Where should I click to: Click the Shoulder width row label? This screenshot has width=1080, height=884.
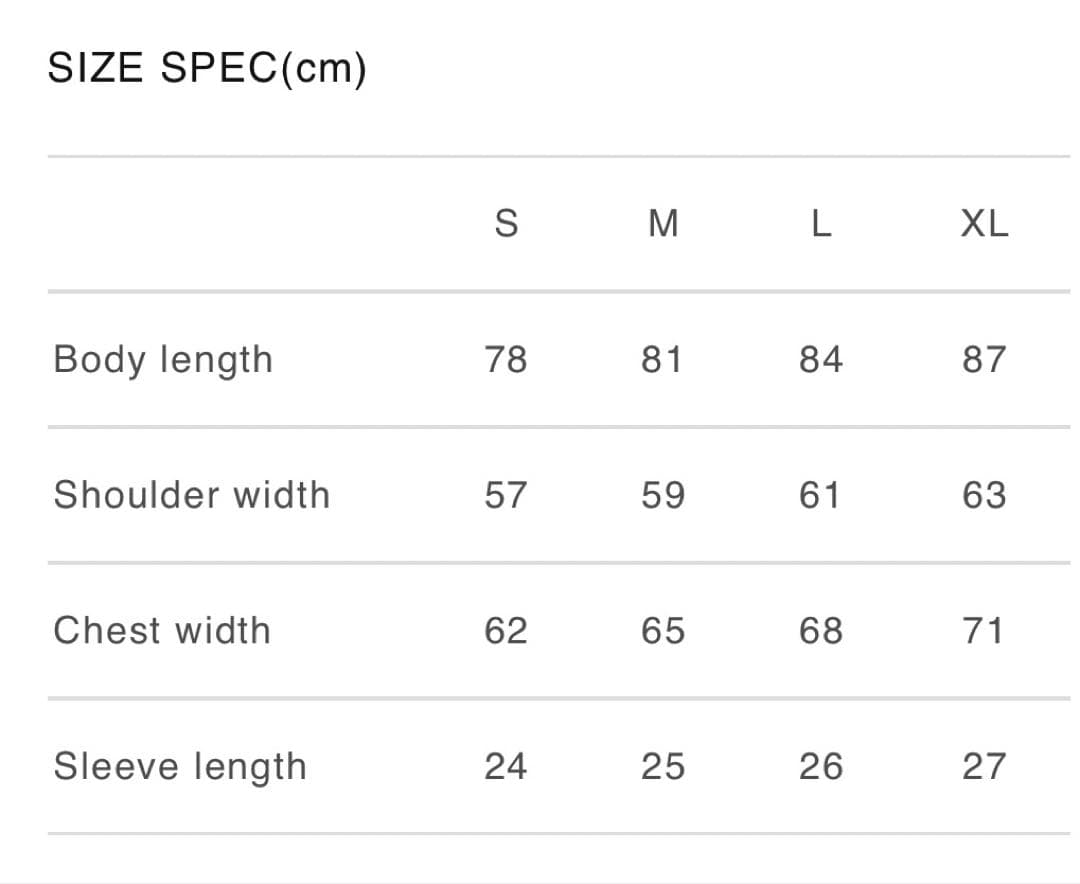pos(192,495)
